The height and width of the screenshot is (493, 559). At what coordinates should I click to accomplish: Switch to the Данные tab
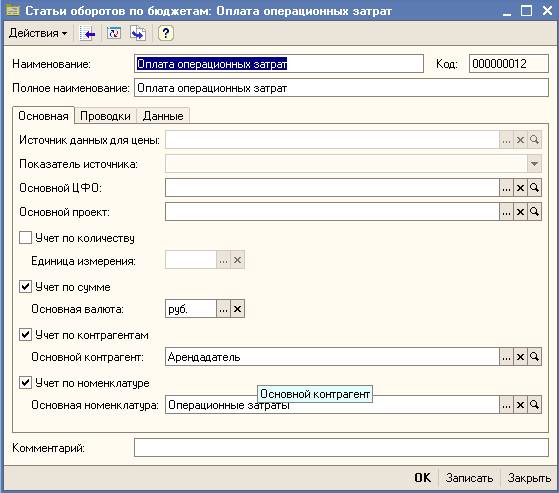pos(163,116)
